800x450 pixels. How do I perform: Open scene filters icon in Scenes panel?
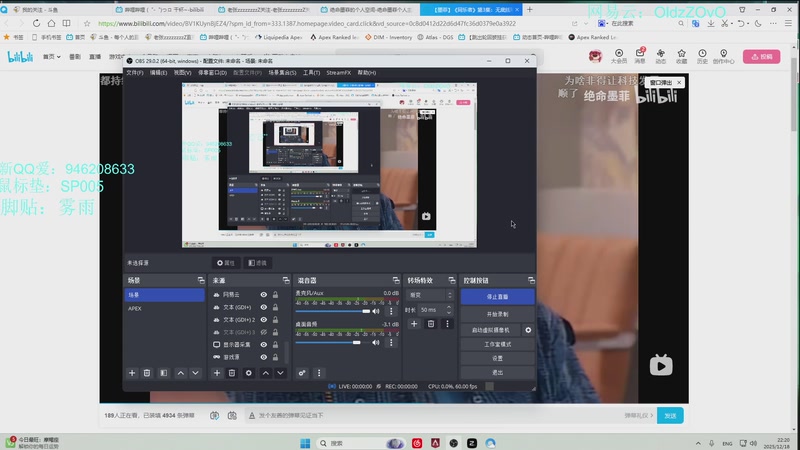pyautogui.click(x=164, y=373)
